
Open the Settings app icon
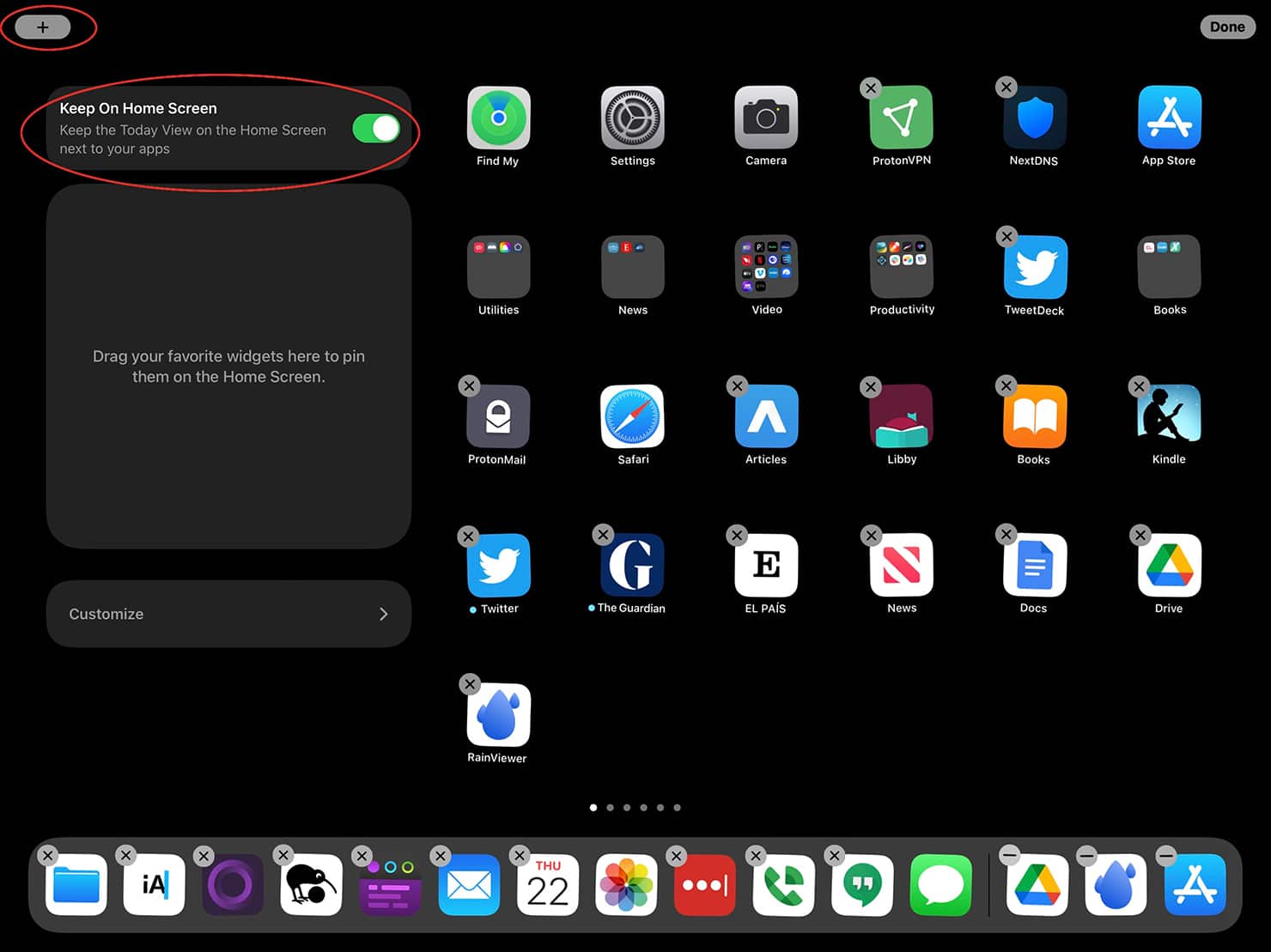point(632,118)
